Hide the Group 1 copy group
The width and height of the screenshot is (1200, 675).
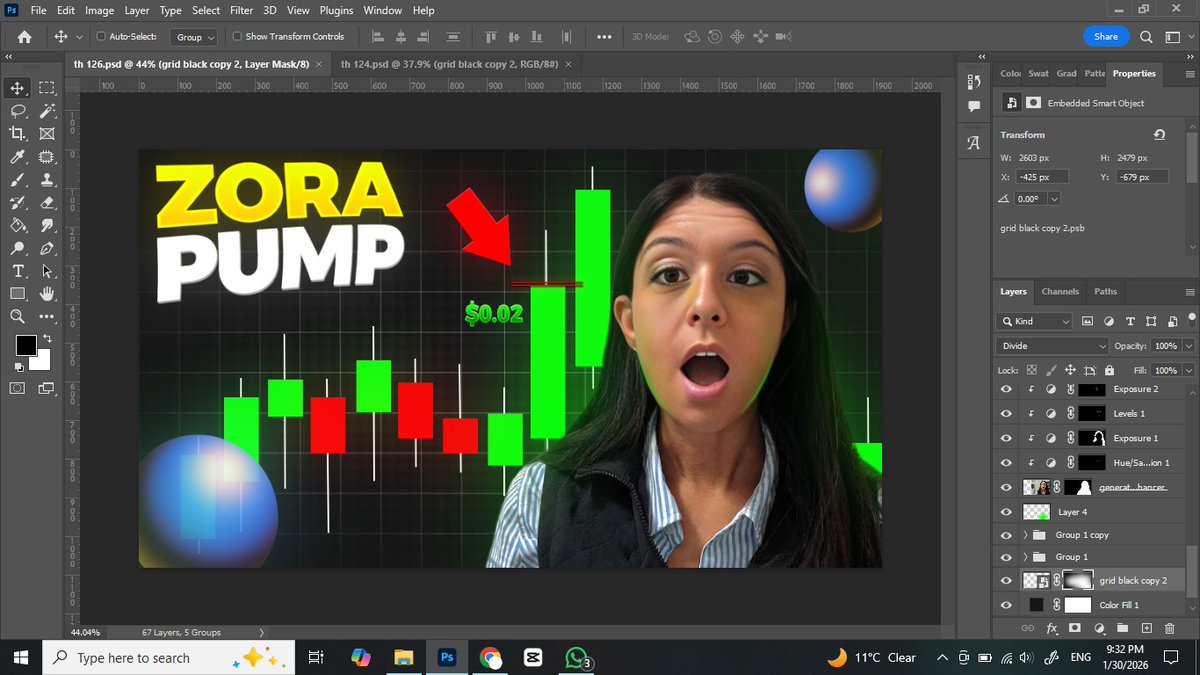tap(1006, 535)
